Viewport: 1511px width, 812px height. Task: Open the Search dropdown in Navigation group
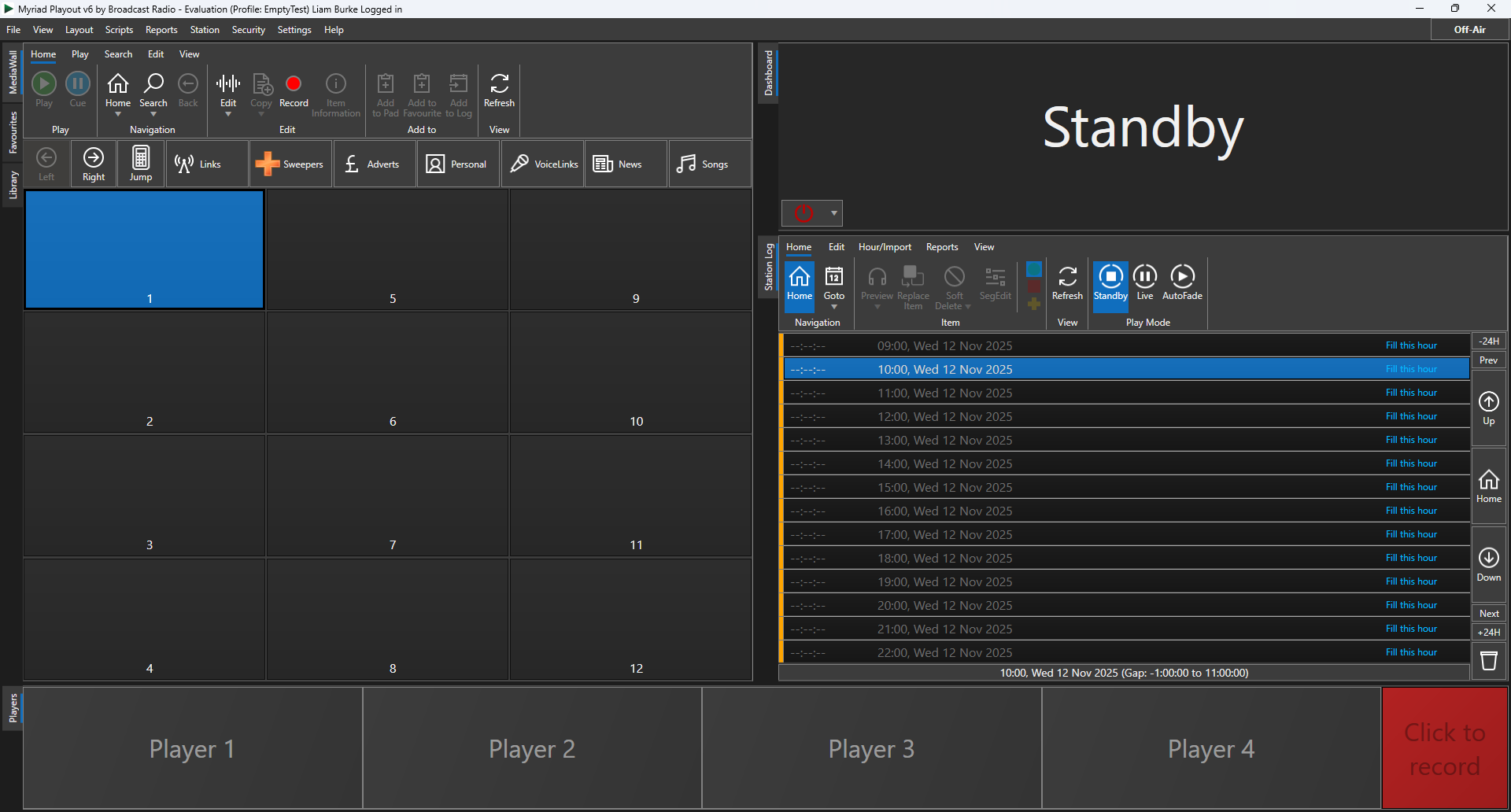pyautogui.click(x=153, y=115)
